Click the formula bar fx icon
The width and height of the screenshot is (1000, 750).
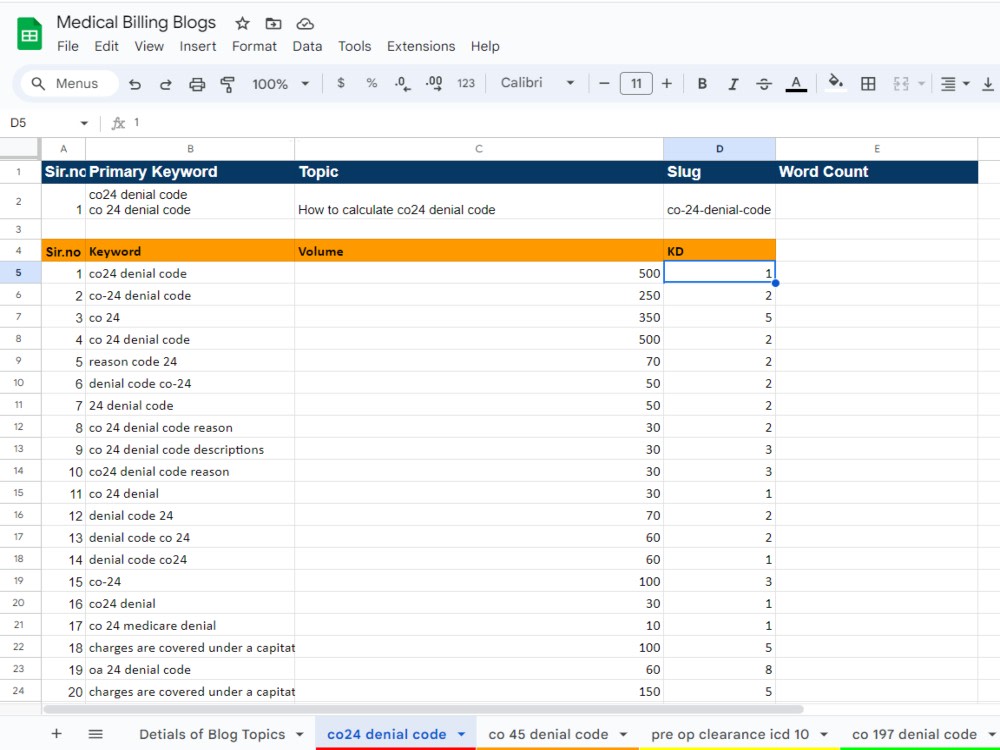118,123
